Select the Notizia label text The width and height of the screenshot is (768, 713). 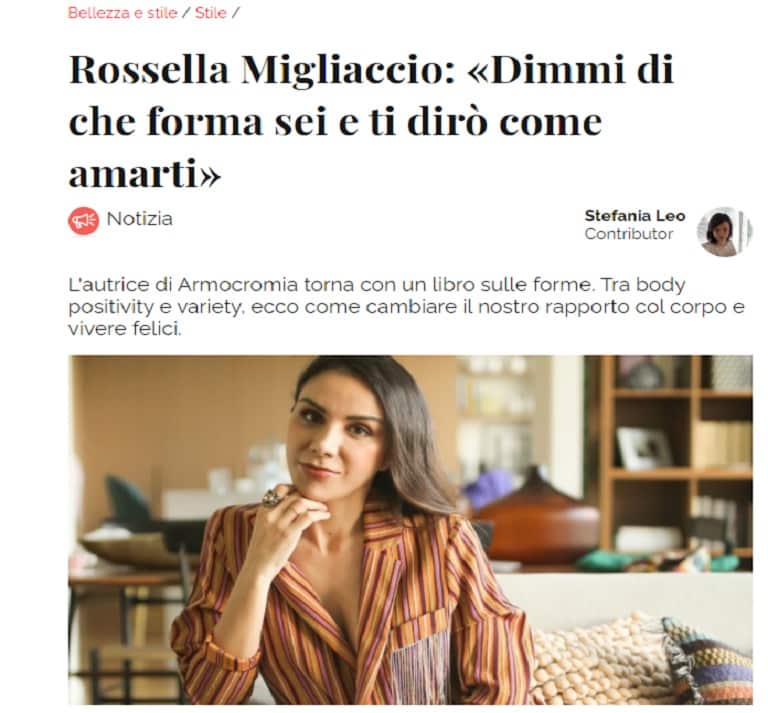pyautogui.click(x=140, y=219)
